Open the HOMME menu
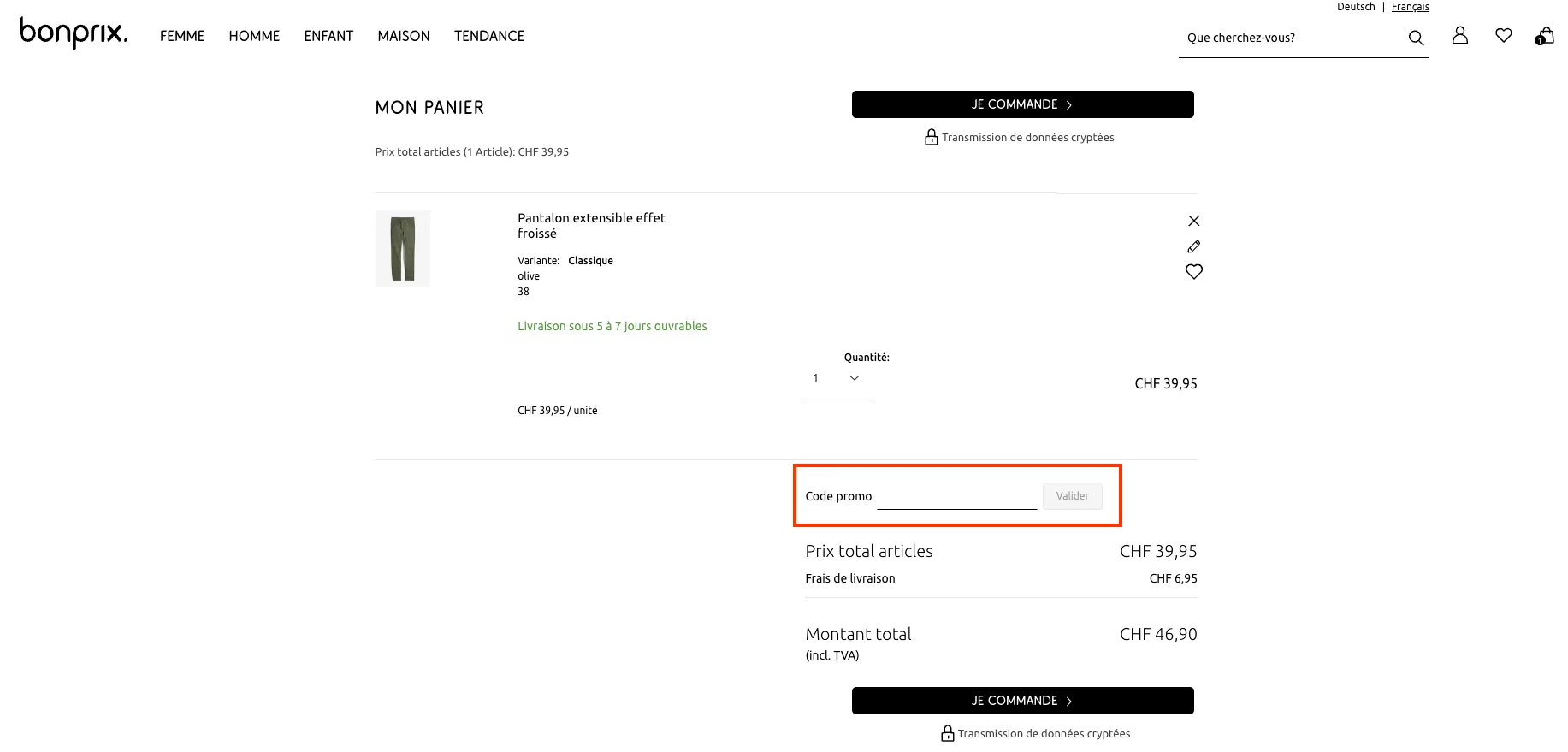Screen dimensions: 1568x752 (254, 36)
